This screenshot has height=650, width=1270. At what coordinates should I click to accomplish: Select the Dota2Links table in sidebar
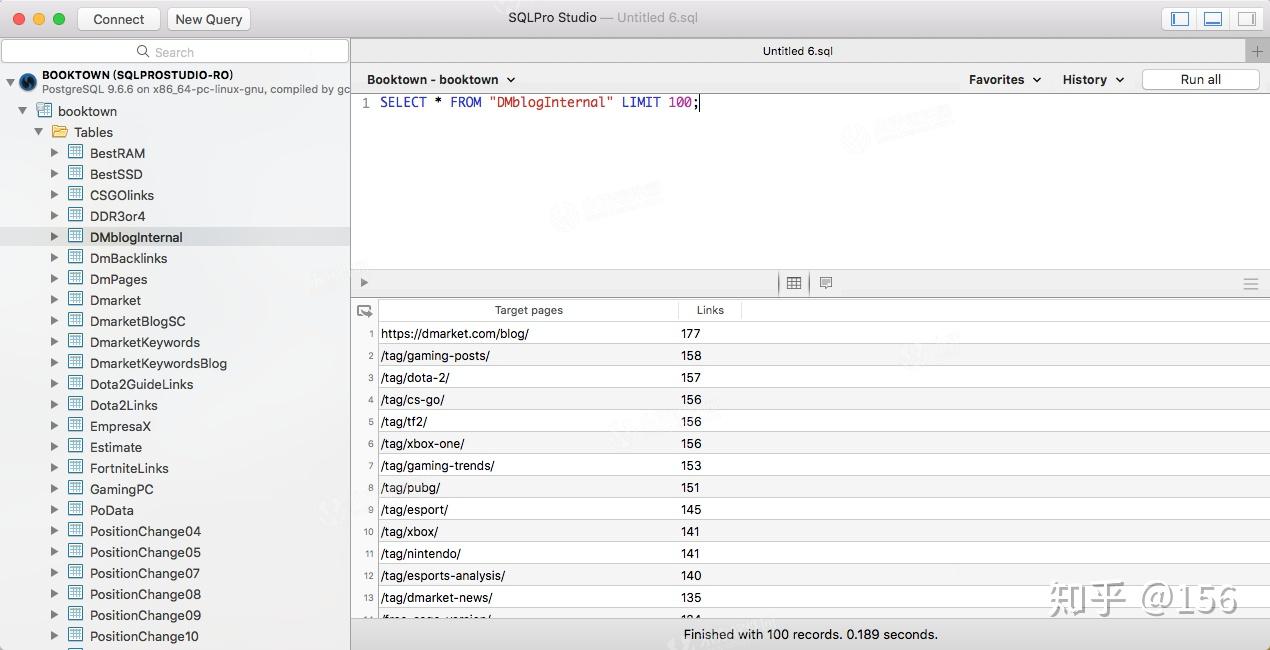point(123,405)
